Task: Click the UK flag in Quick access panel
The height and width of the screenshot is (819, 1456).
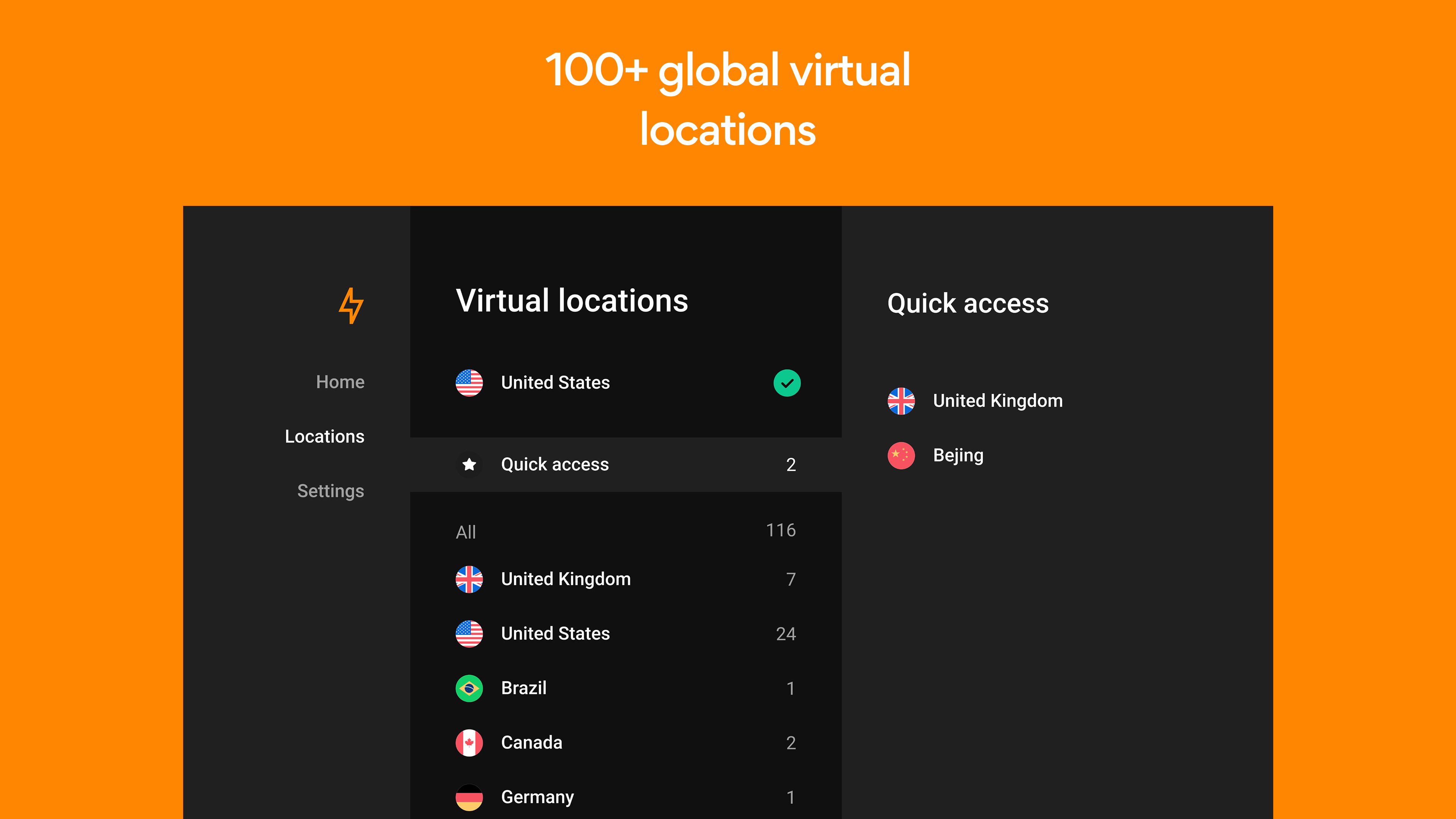Action: 902,401
